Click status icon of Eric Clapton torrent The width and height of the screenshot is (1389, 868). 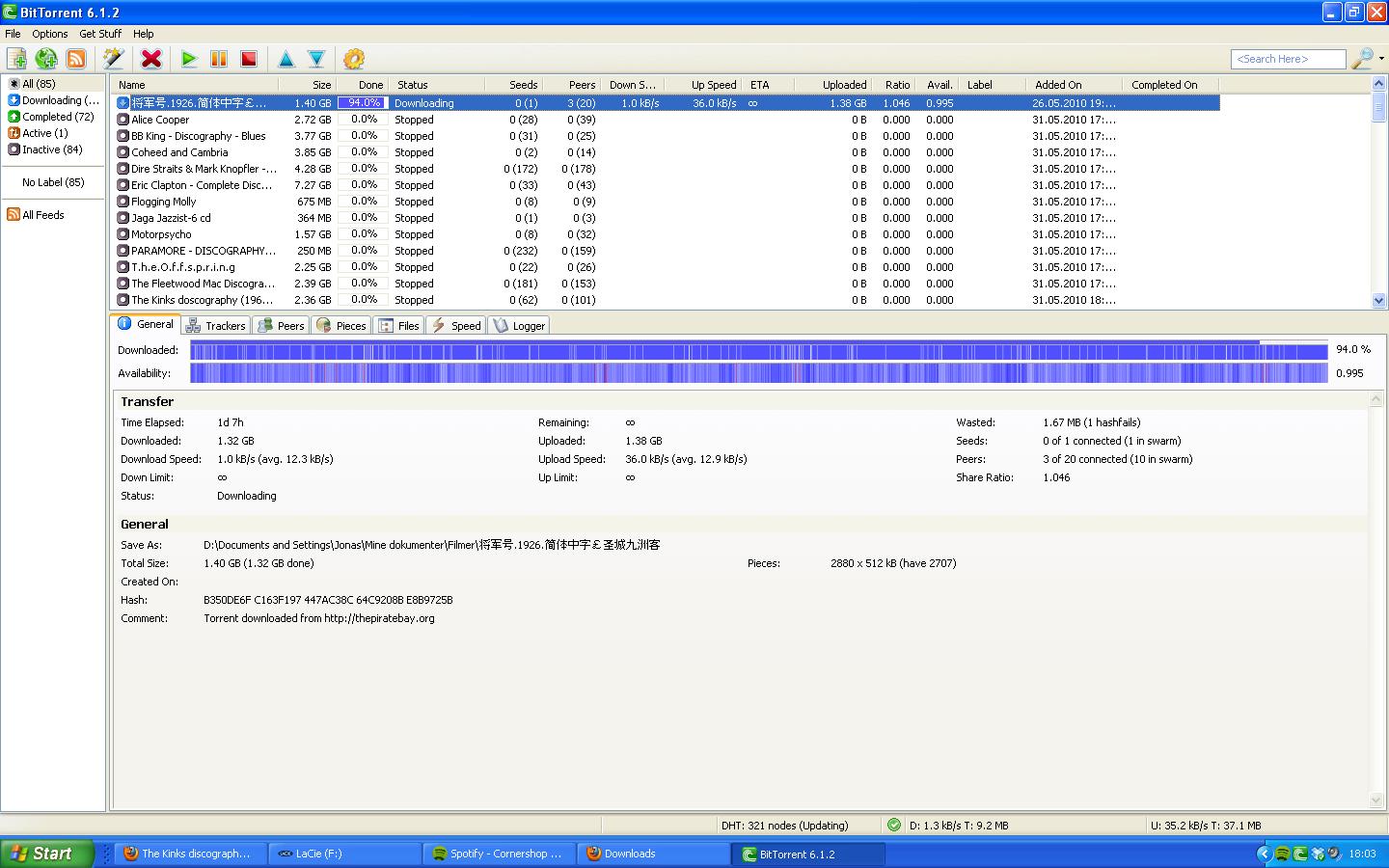(123, 185)
